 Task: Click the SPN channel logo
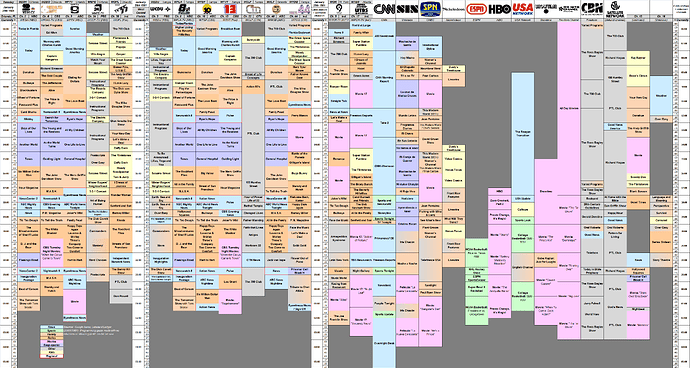(x=430, y=8)
